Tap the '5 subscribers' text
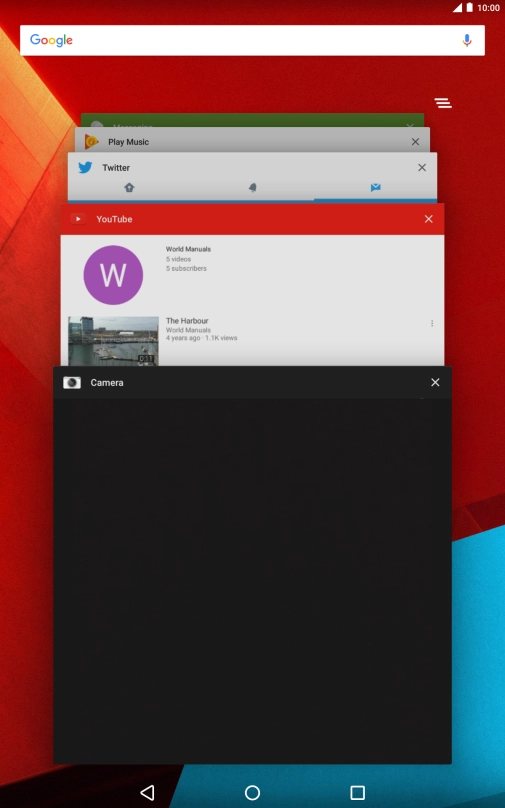 [186, 268]
